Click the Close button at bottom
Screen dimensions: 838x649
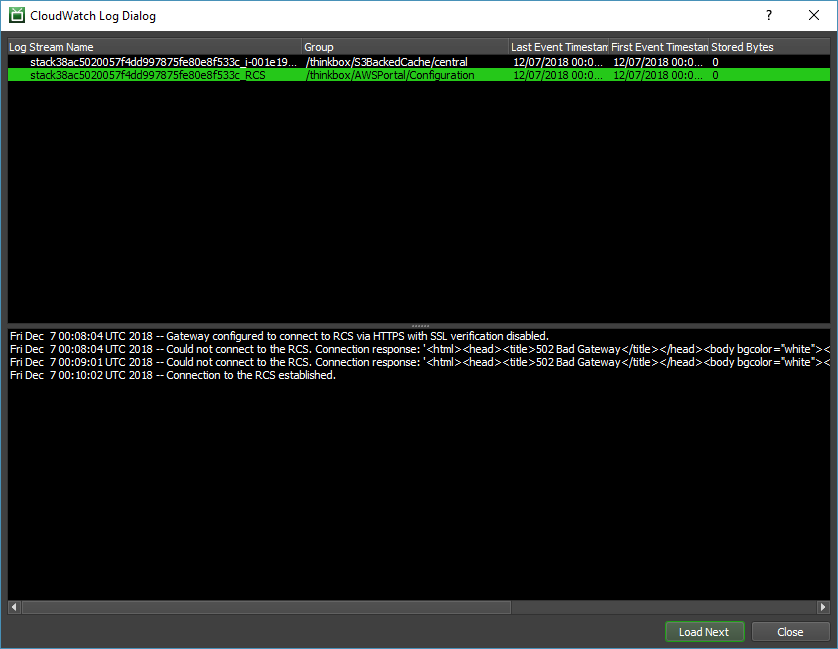(x=790, y=632)
